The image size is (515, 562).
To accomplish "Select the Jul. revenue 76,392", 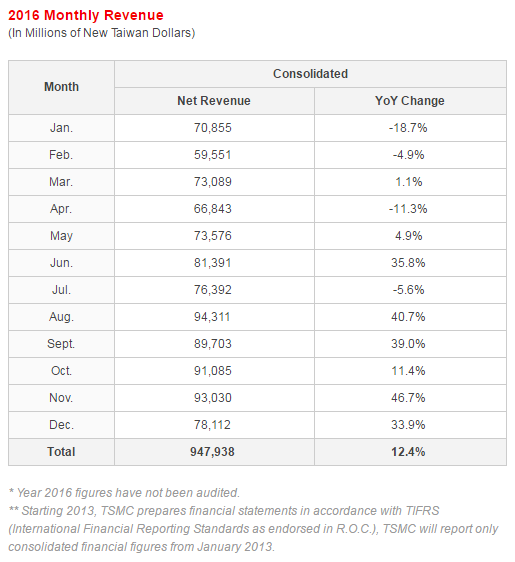I will pyautogui.click(x=213, y=290).
